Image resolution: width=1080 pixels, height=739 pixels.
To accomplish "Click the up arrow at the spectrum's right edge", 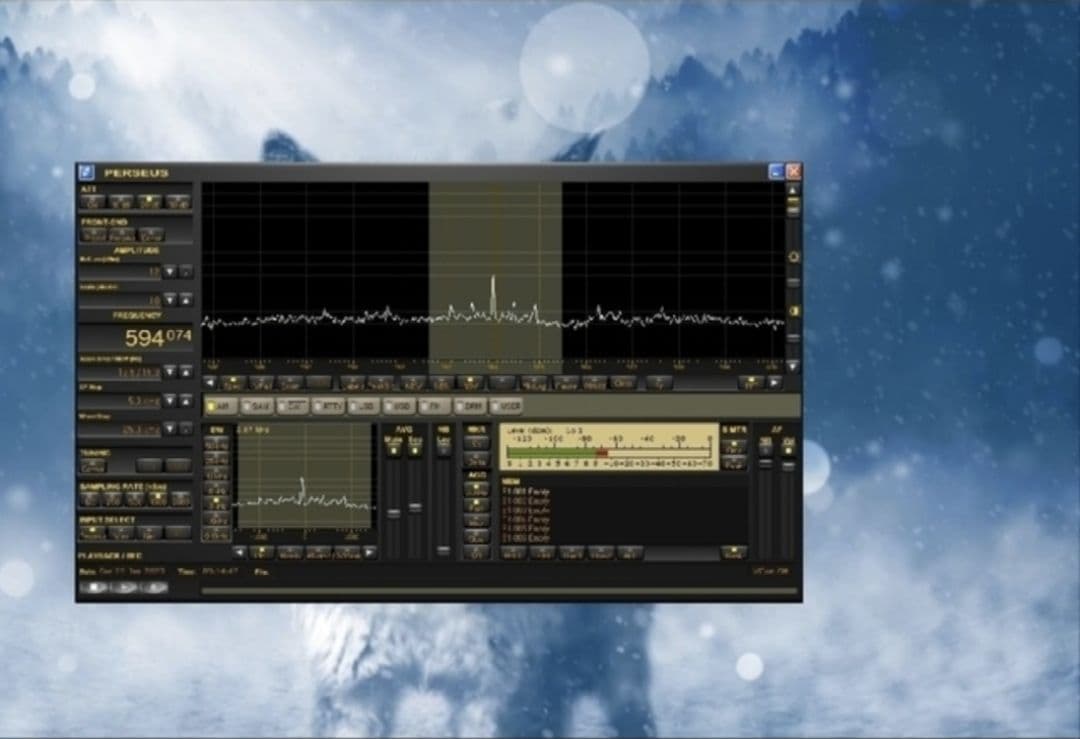I will [794, 189].
